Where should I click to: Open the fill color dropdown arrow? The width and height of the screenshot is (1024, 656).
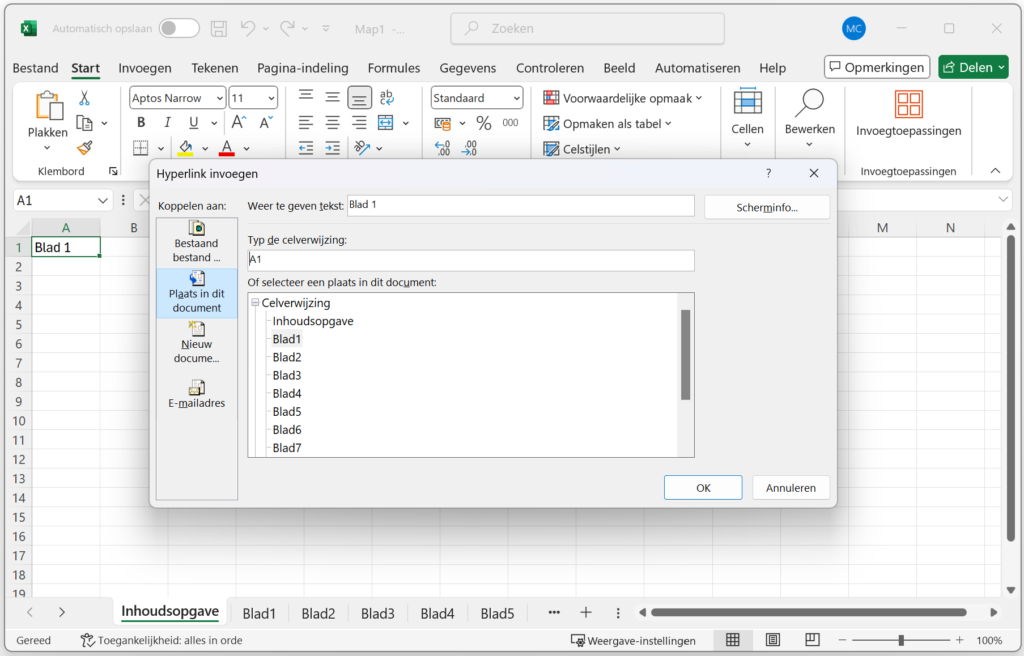205,149
